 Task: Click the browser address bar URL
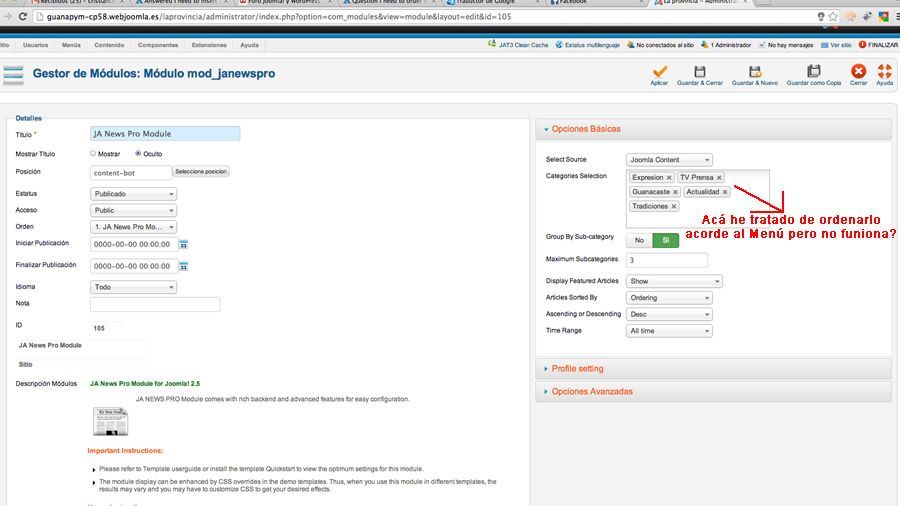coord(279,17)
